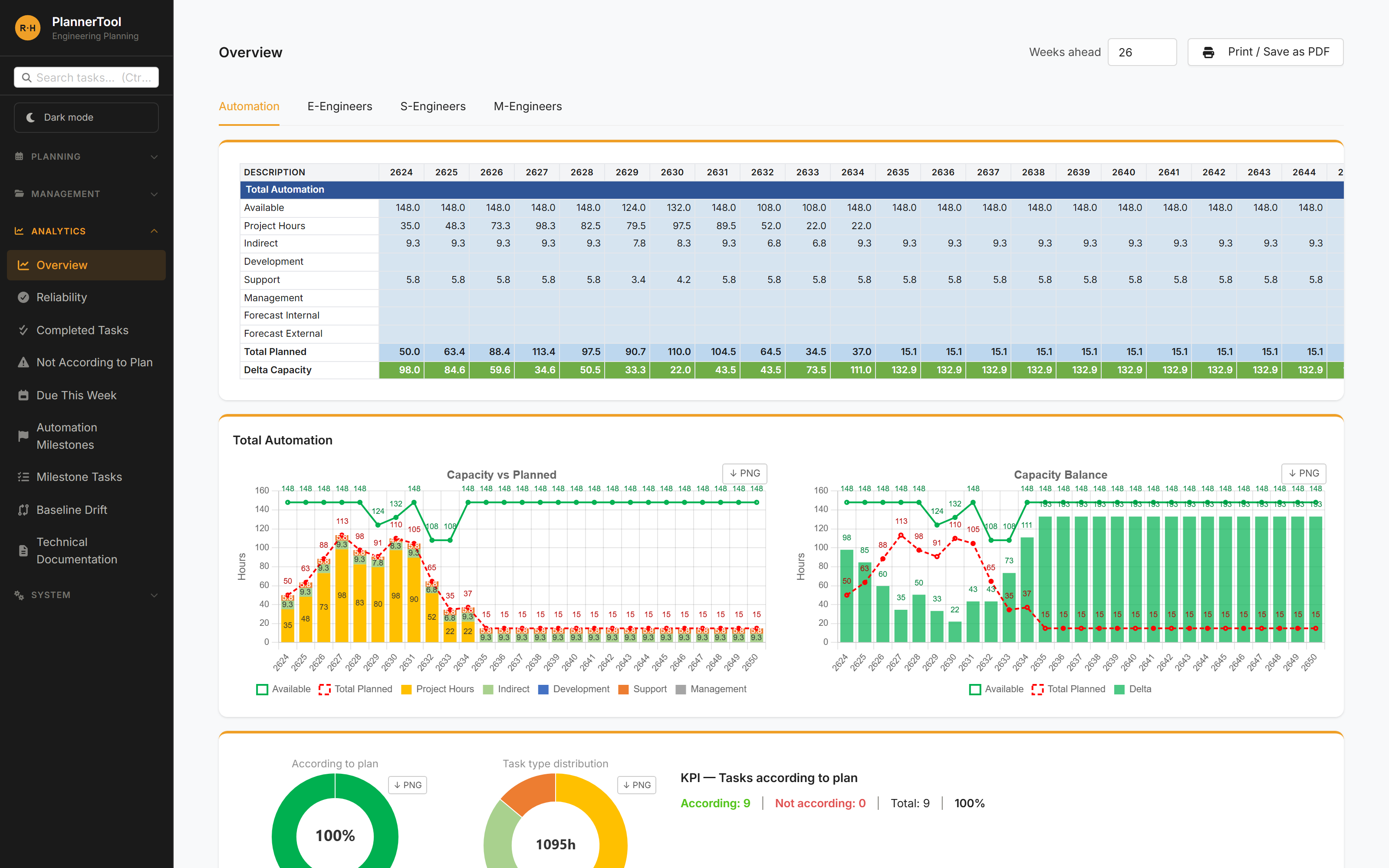Click Print / Save as PDF button
The height and width of the screenshot is (868, 1389).
[1265, 52]
